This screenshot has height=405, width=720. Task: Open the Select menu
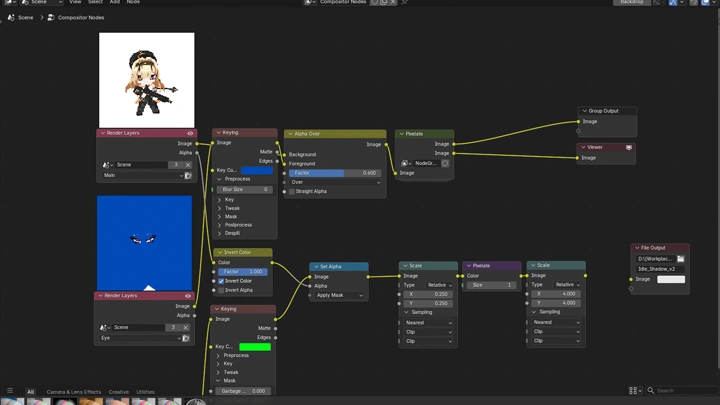coord(95,2)
